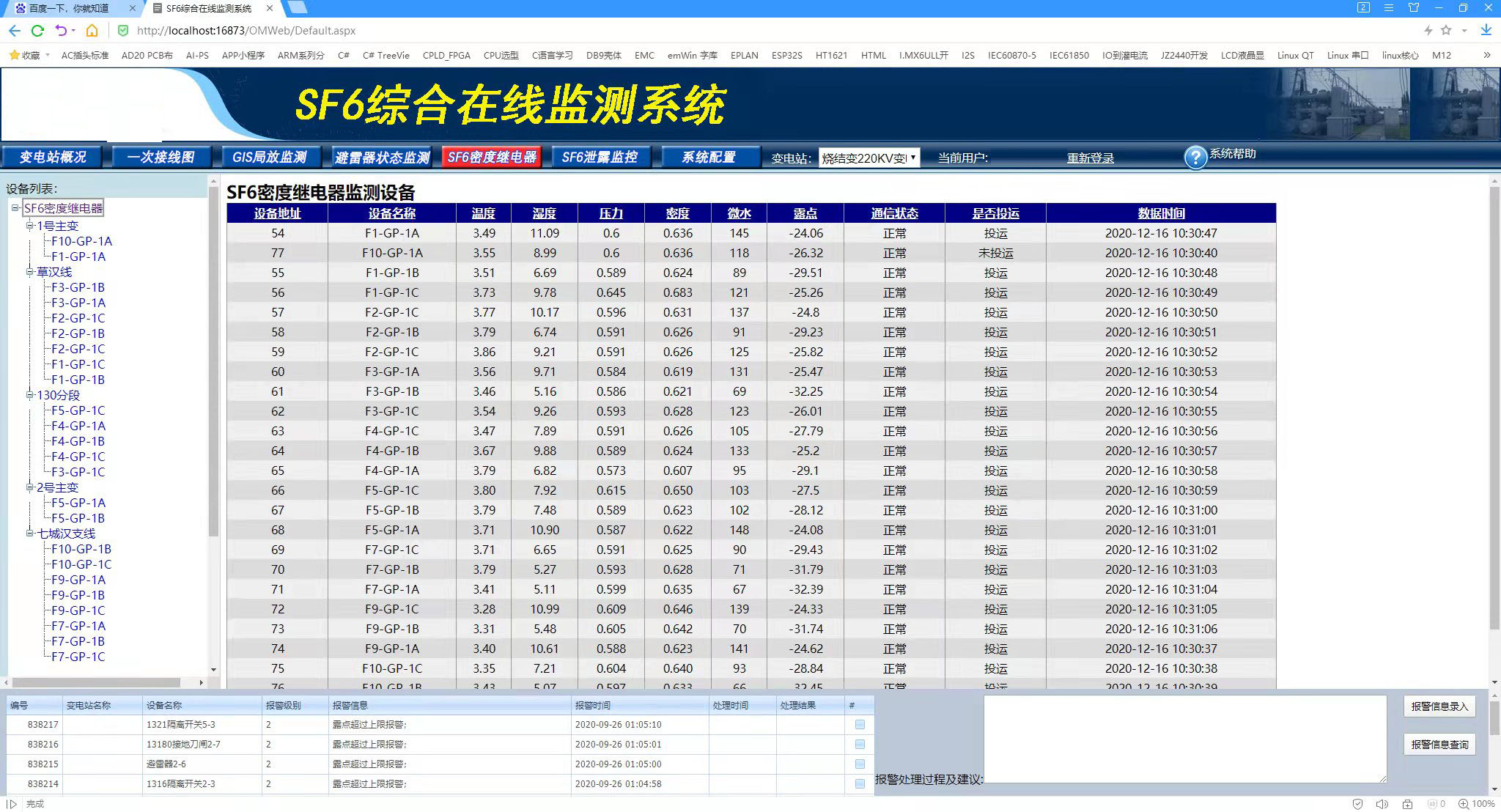Sort by the 设备地址 column header

click(x=277, y=213)
